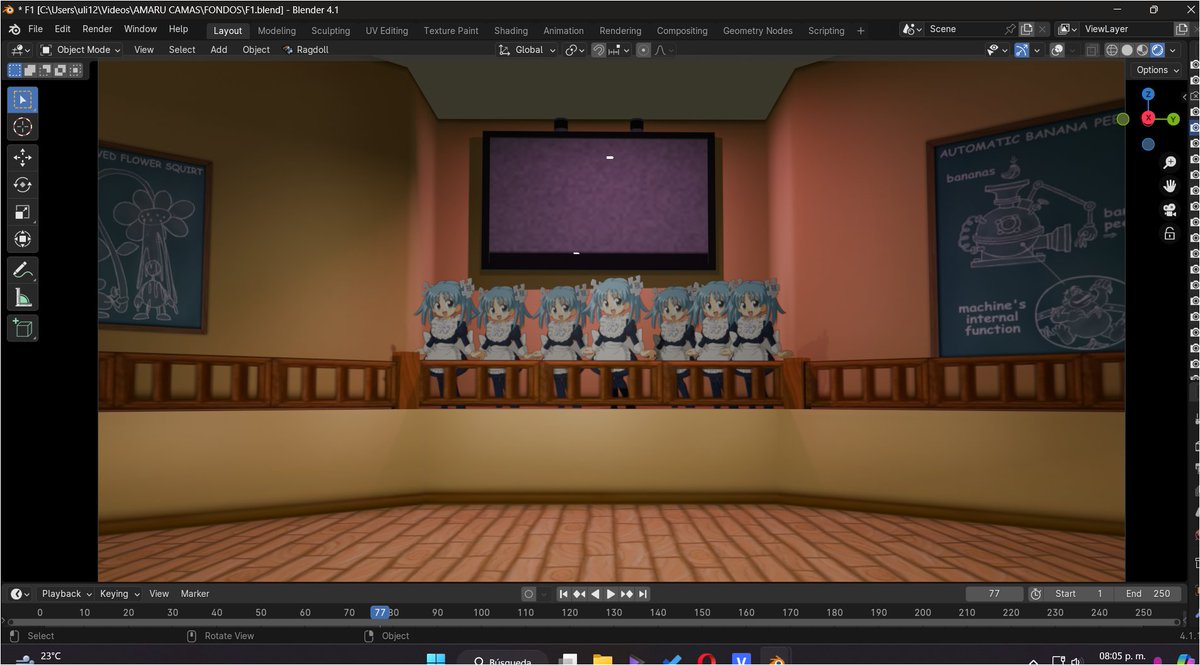Select the Measure ruler tool

pos(22,296)
